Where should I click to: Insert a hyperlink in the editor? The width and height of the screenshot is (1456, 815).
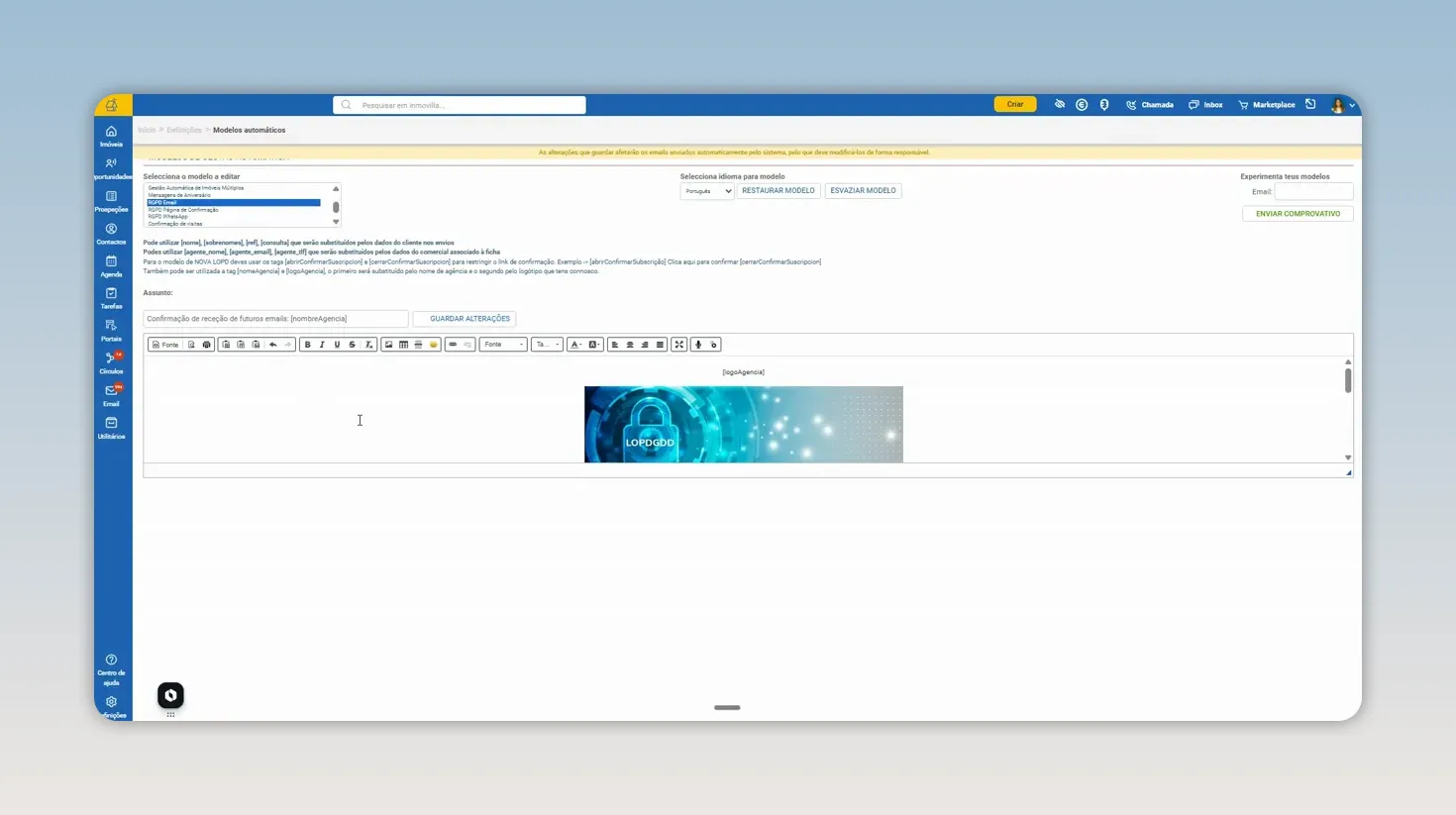pyautogui.click(x=453, y=345)
